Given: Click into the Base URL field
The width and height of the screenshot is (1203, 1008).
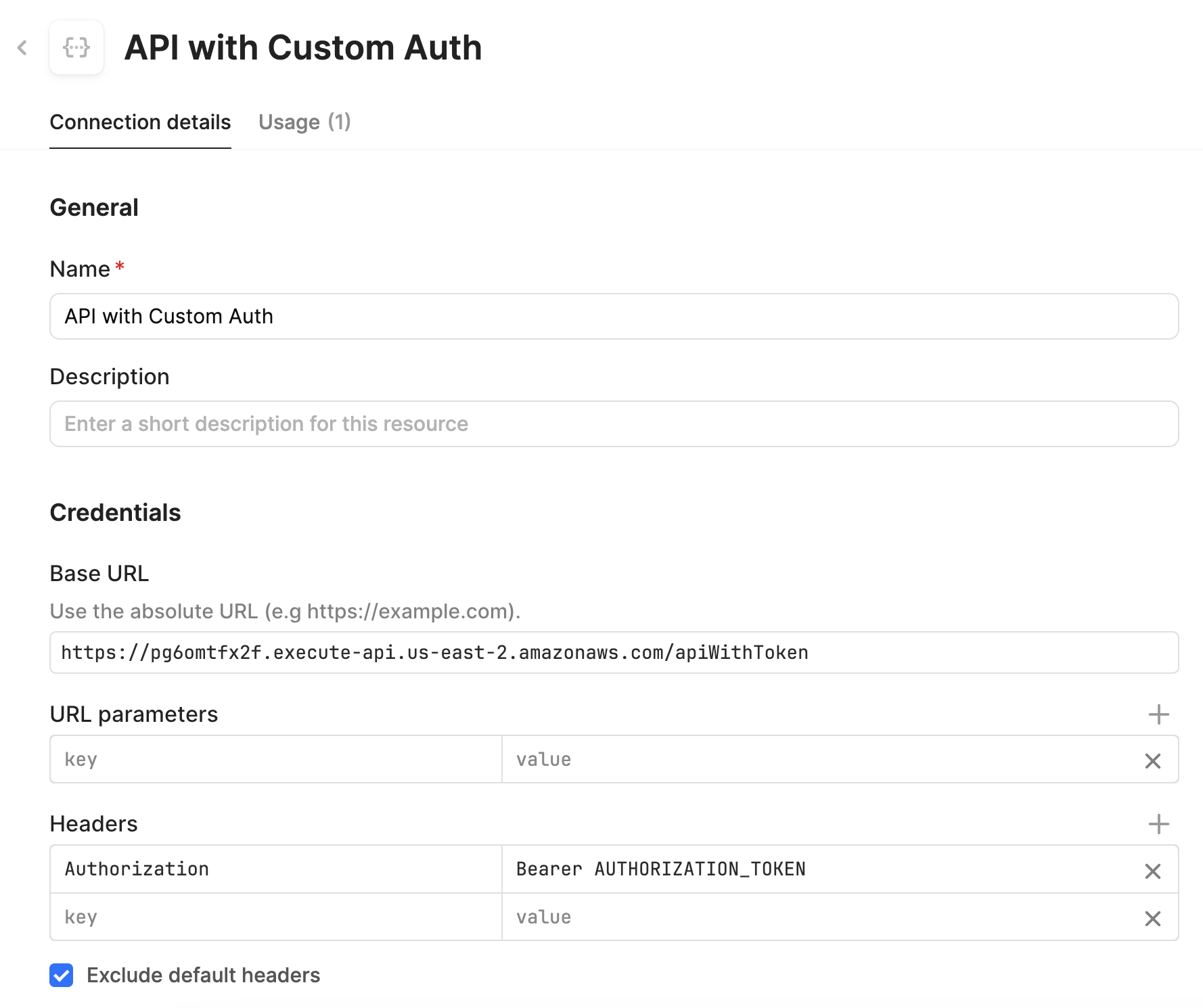Looking at the screenshot, I should tap(614, 653).
